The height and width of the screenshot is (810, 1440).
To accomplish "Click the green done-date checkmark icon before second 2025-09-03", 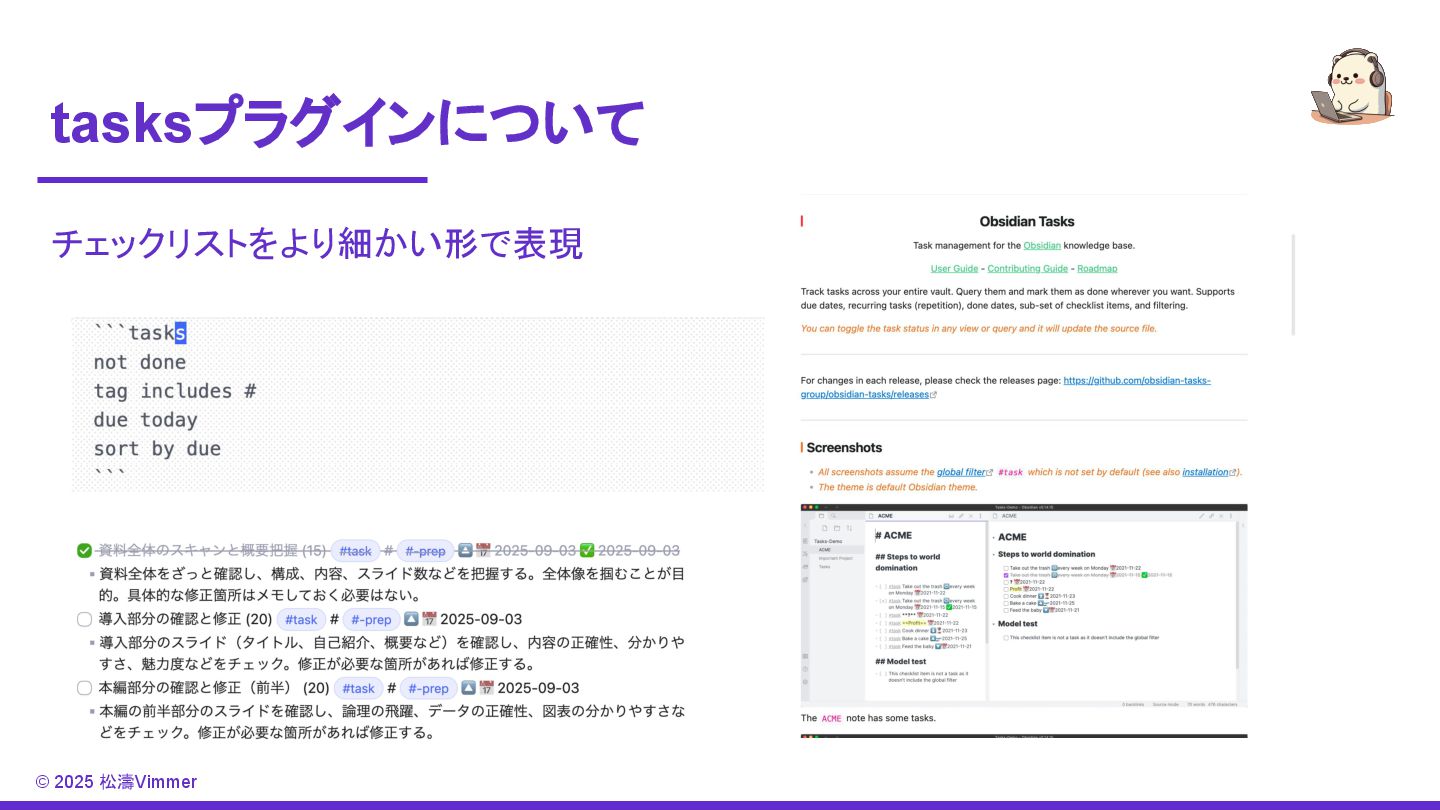I will (x=587, y=550).
